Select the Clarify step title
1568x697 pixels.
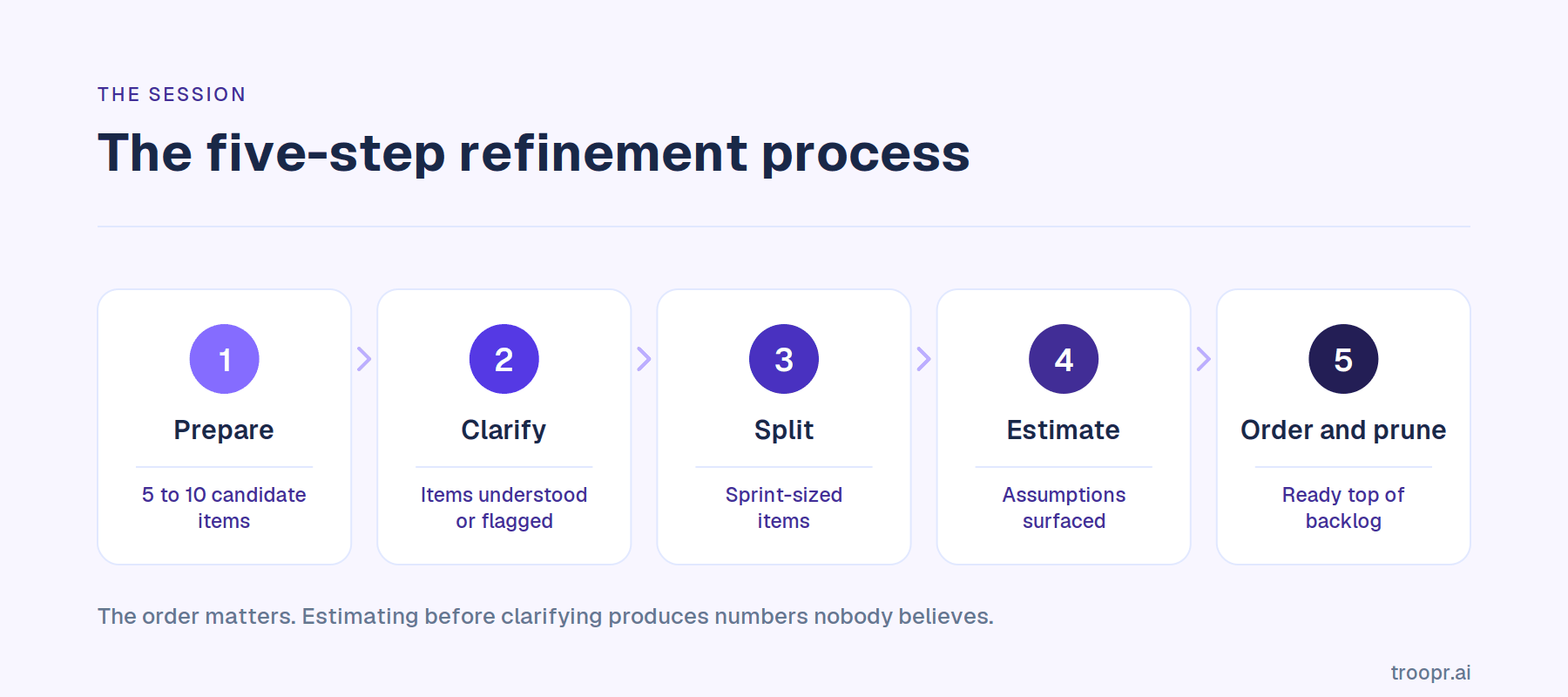[504, 430]
